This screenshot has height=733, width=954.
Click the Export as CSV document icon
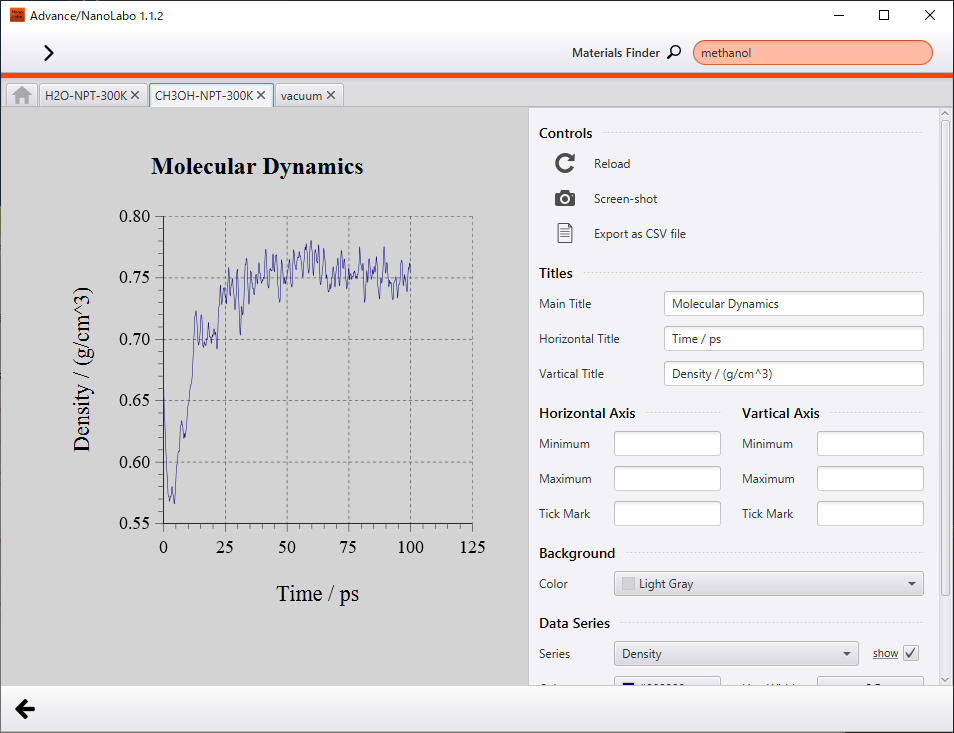tap(565, 233)
